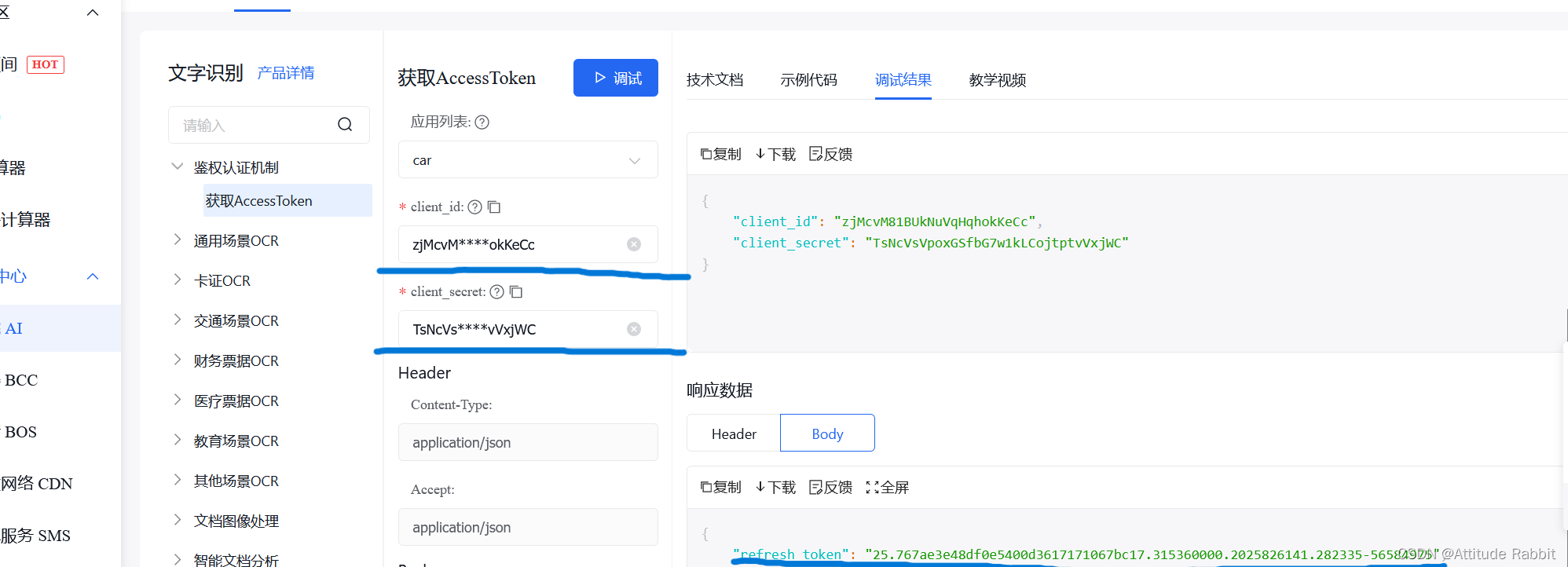Expand the 通用场景OCR tree group
Viewport: 1568px width, 567px height.
coord(178,240)
